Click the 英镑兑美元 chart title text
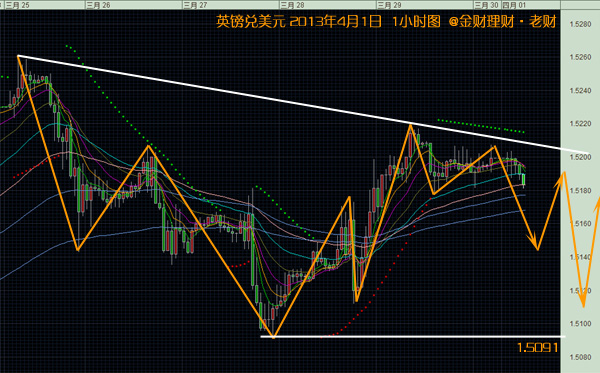600x373 pixels. 251,21
